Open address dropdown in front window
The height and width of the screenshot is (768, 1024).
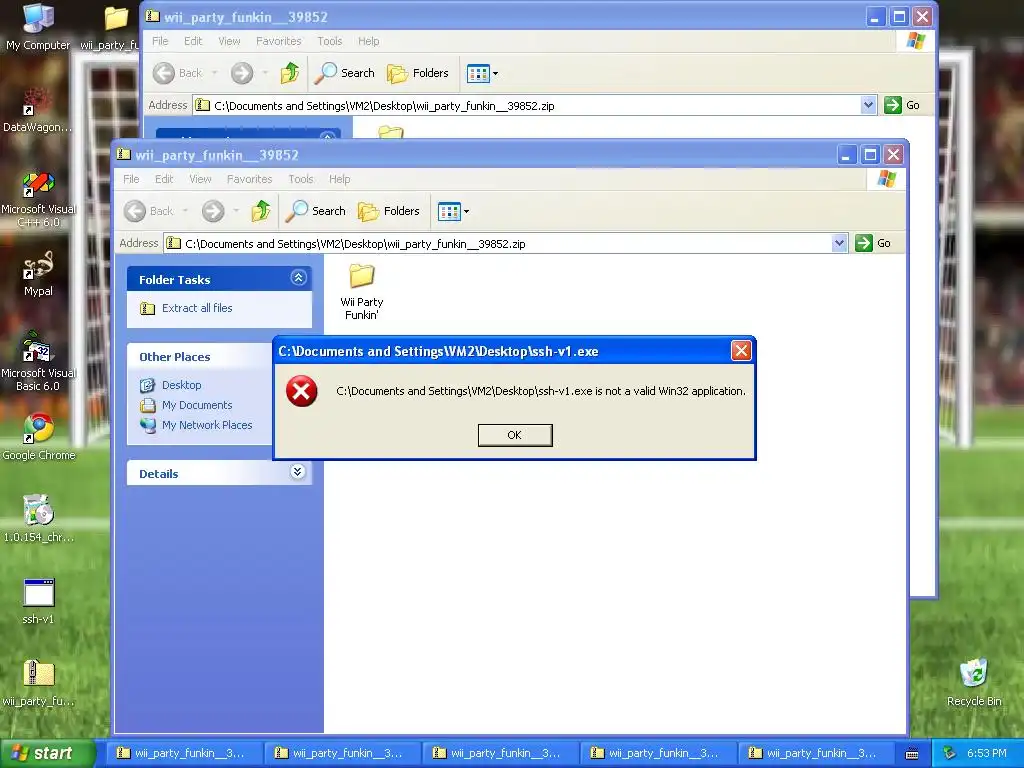point(840,243)
